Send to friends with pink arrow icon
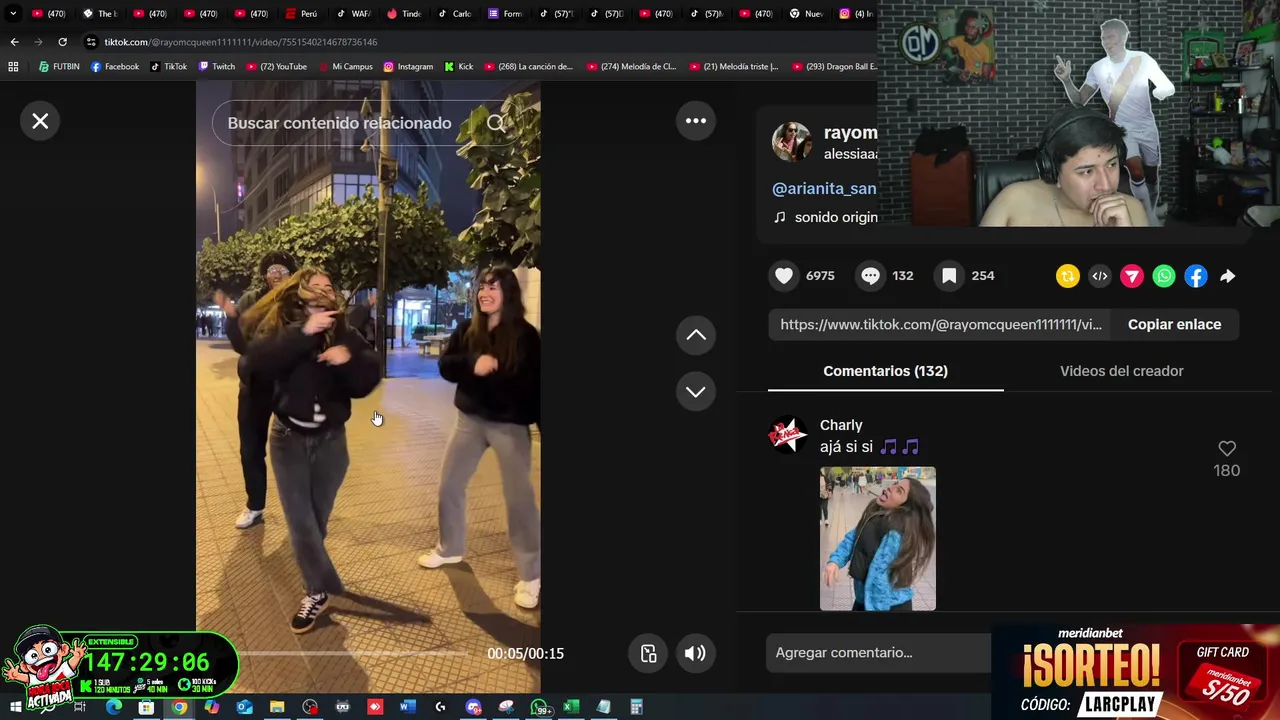The height and width of the screenshot is (720, 1280). (1132, 276)
